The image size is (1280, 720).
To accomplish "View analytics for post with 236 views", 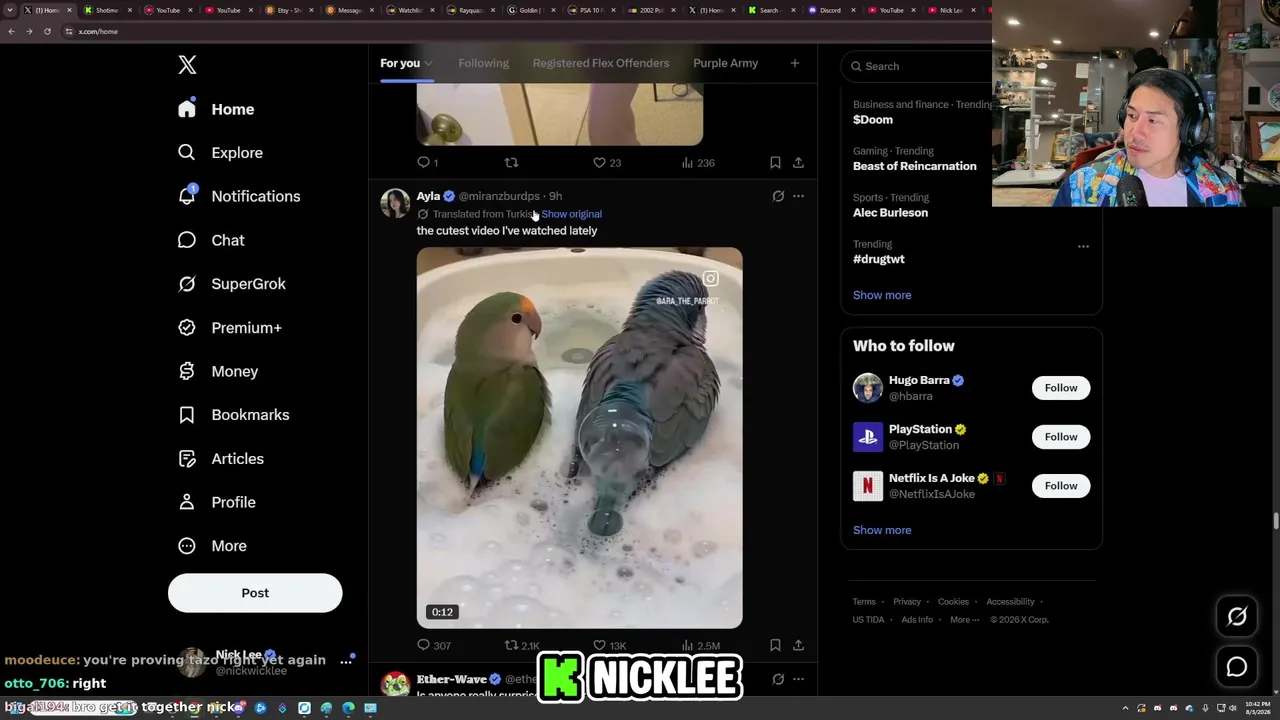I will 698,162.
